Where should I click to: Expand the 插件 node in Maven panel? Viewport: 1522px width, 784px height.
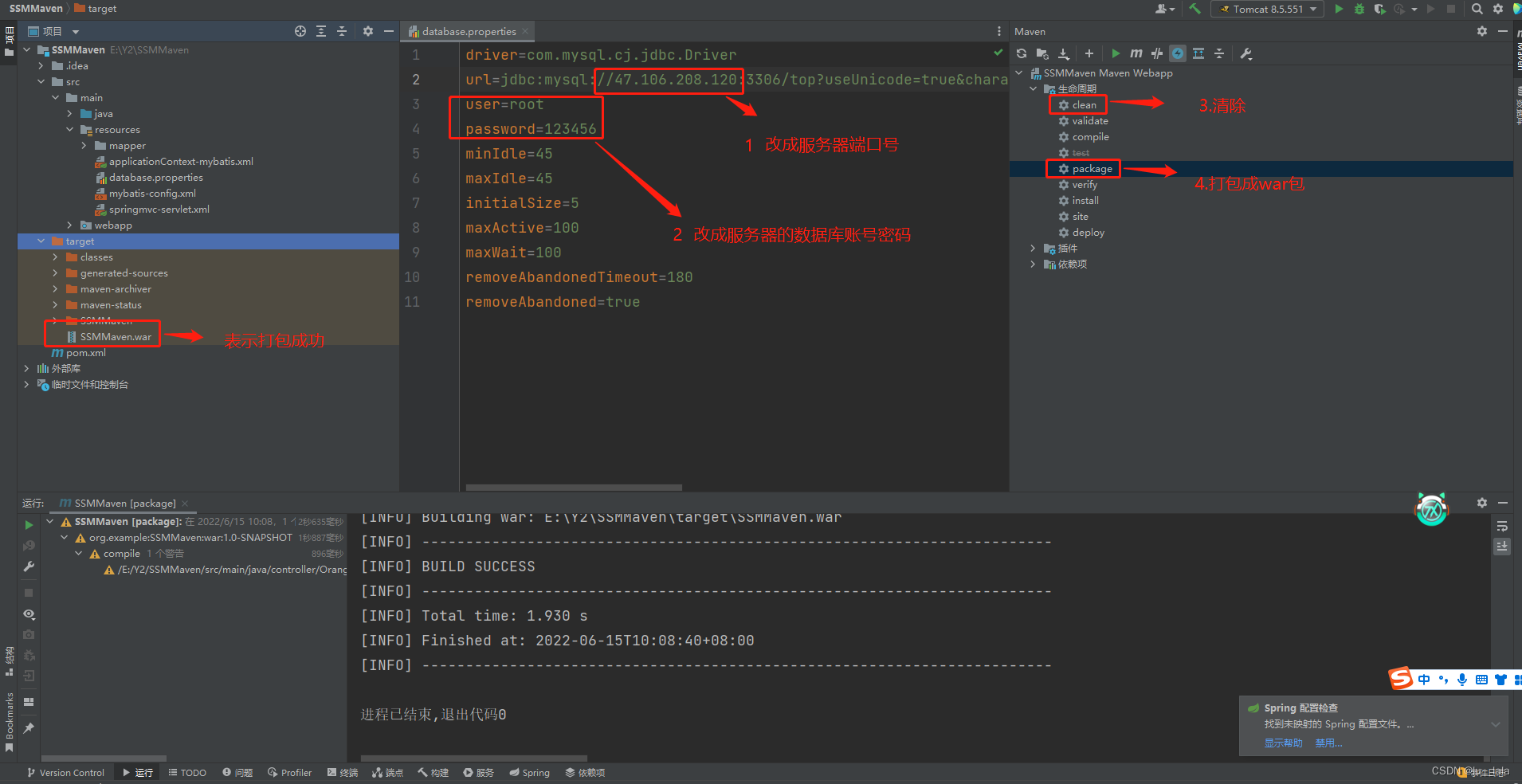(1033, 248)
